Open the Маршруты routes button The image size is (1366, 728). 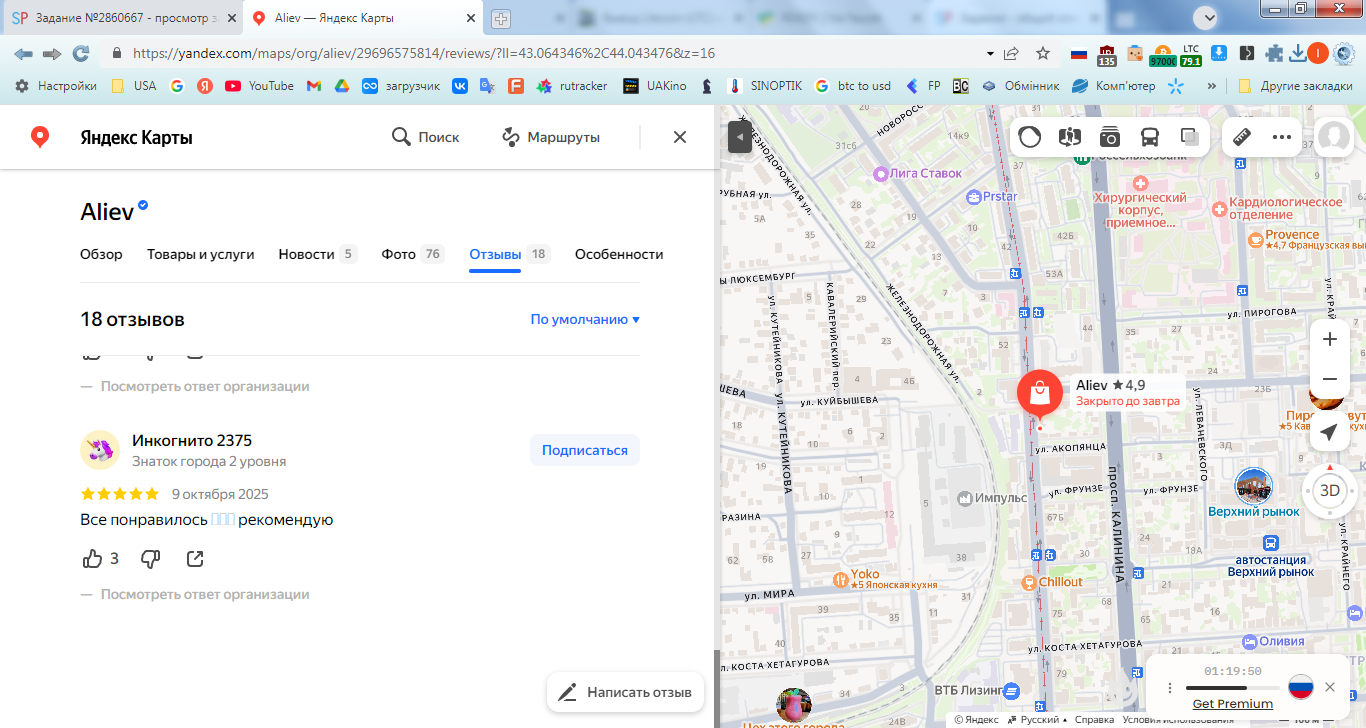pos(551,137)
